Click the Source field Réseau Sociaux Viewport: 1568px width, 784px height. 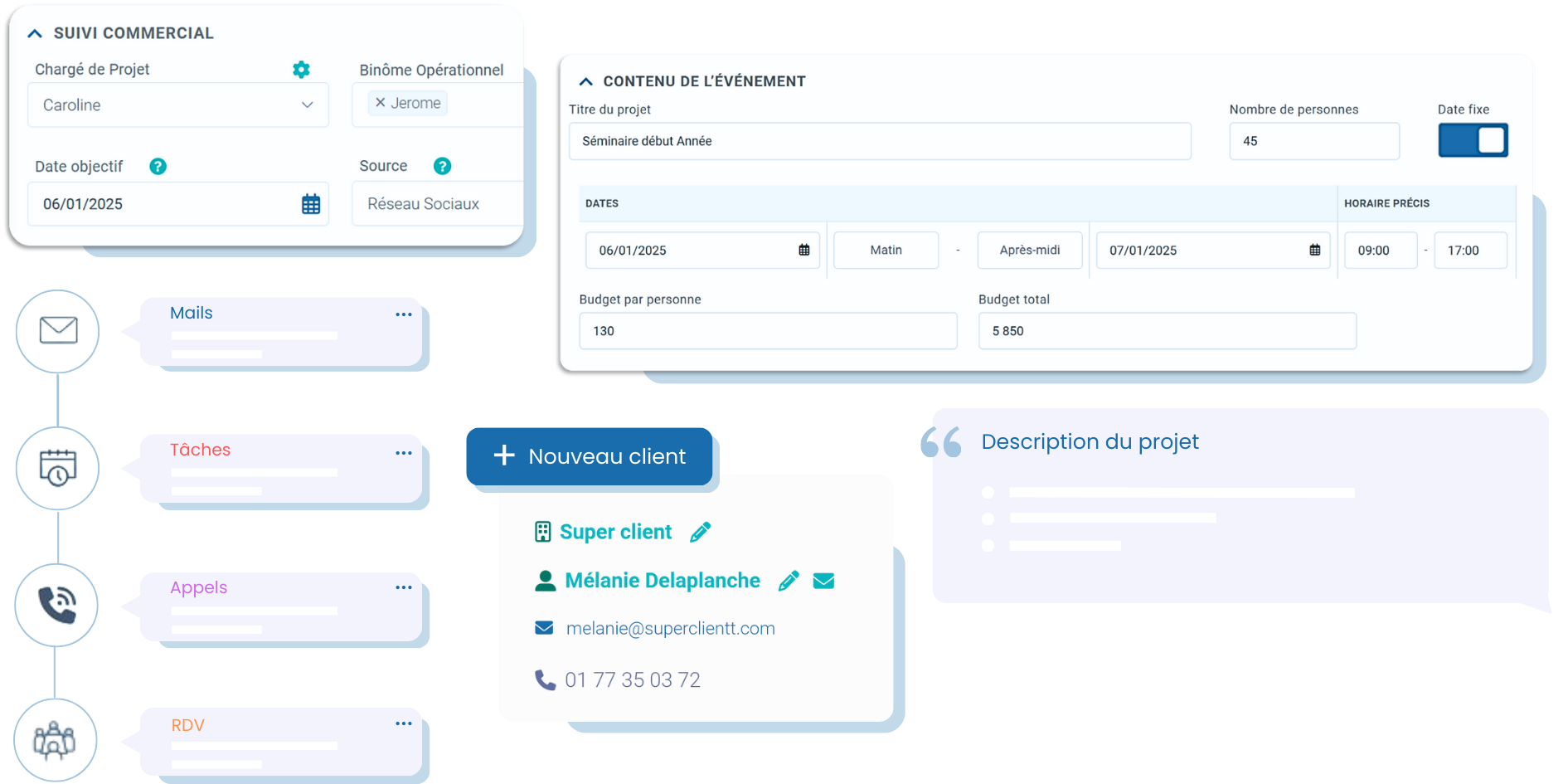tap(438, 204)
